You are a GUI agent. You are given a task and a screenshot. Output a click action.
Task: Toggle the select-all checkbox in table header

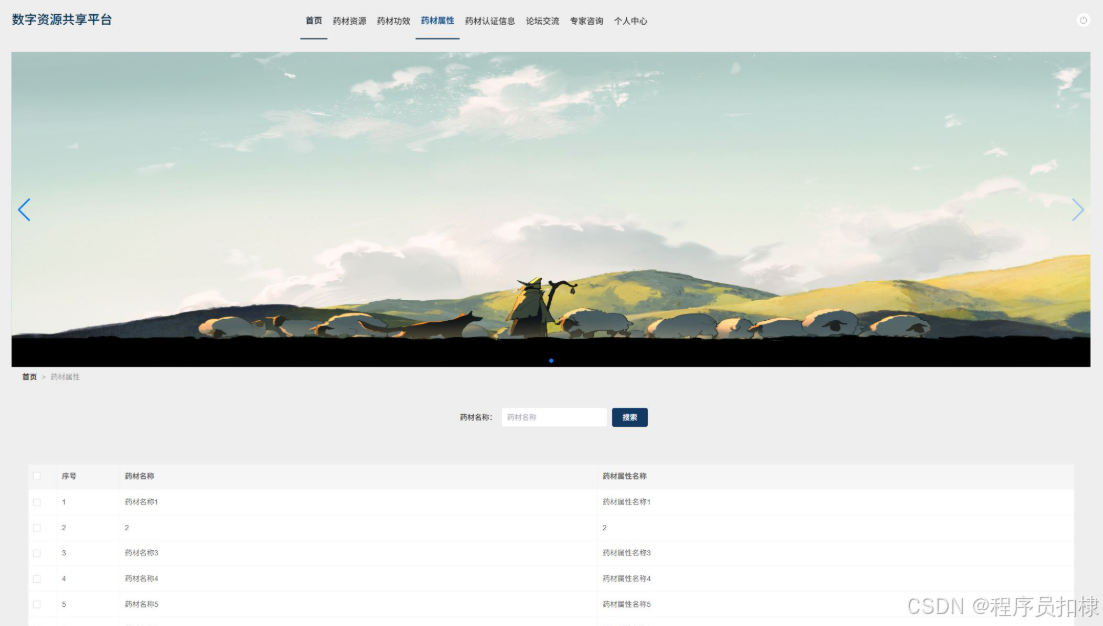(x=37, y=476)
